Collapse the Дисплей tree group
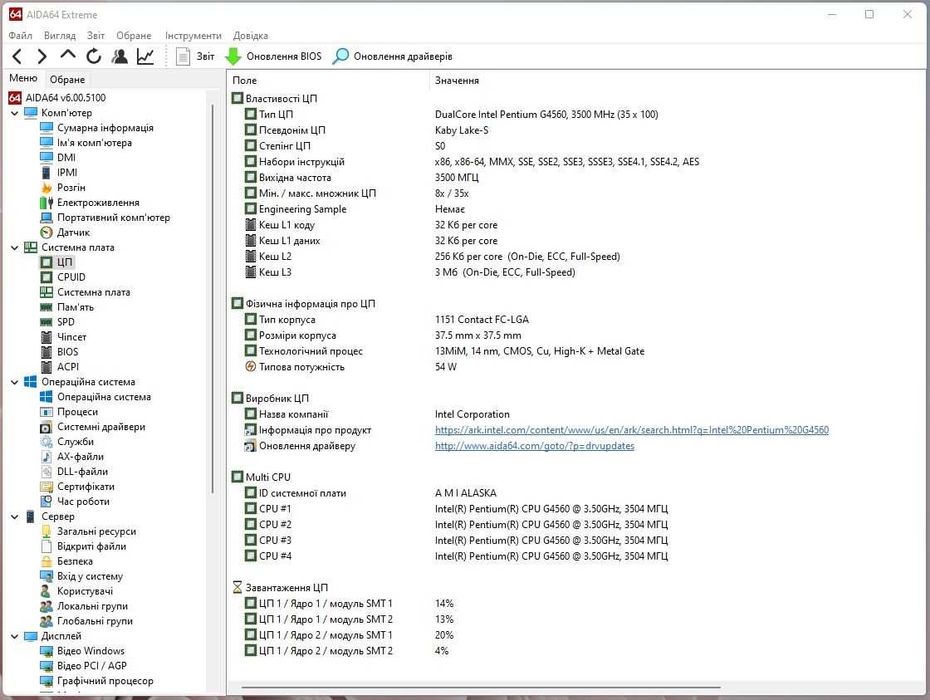930x700 pixels. (x=15, y=636)
